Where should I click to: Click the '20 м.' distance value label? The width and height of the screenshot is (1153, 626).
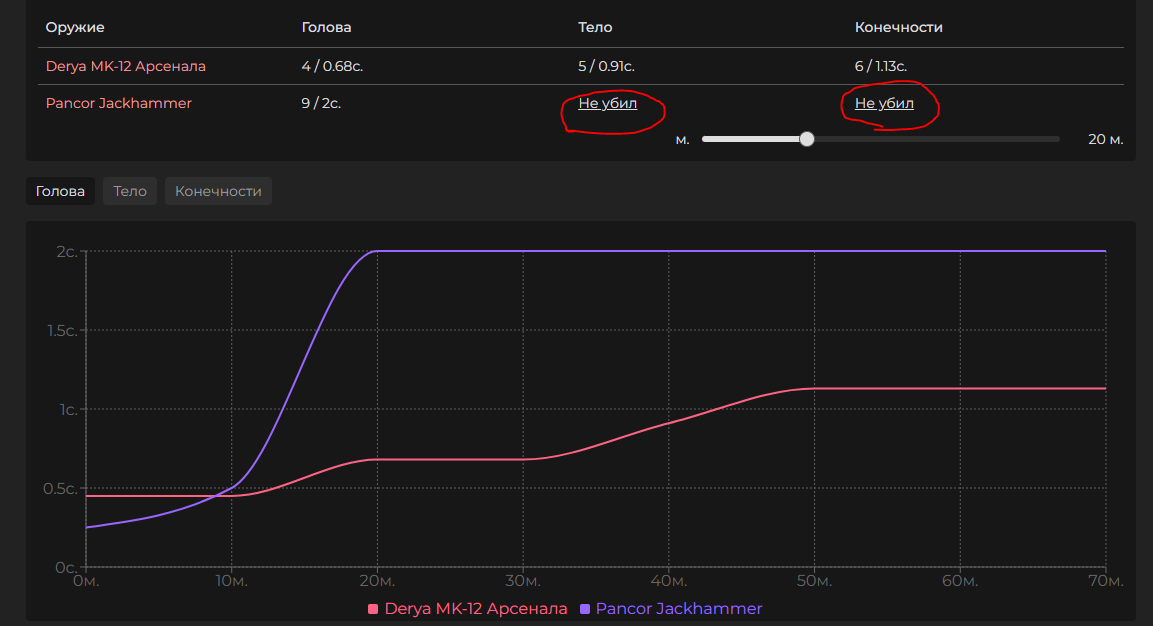(x=1105, y=139)
